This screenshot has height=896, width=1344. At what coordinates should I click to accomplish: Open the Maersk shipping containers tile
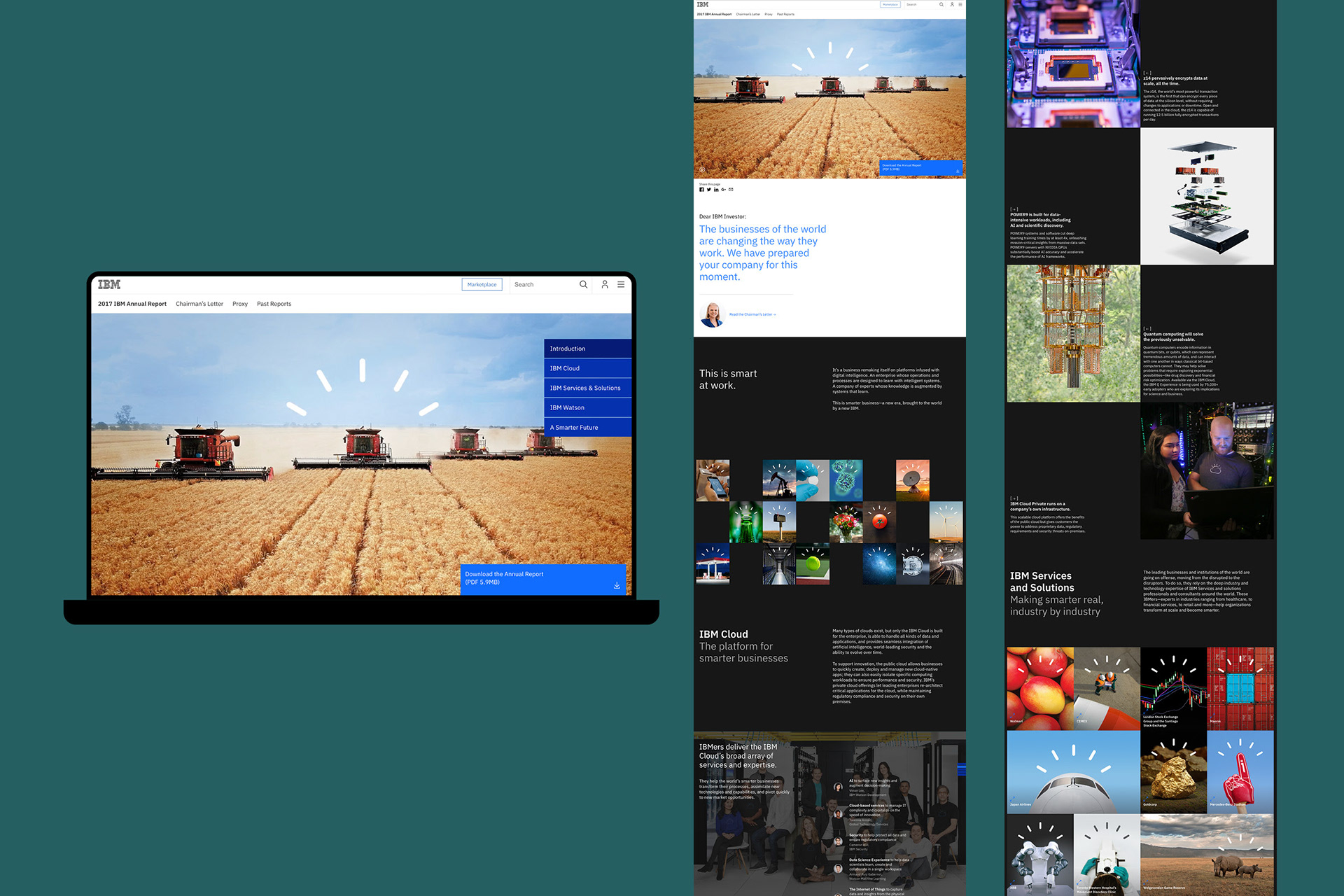coord(1240,688)
